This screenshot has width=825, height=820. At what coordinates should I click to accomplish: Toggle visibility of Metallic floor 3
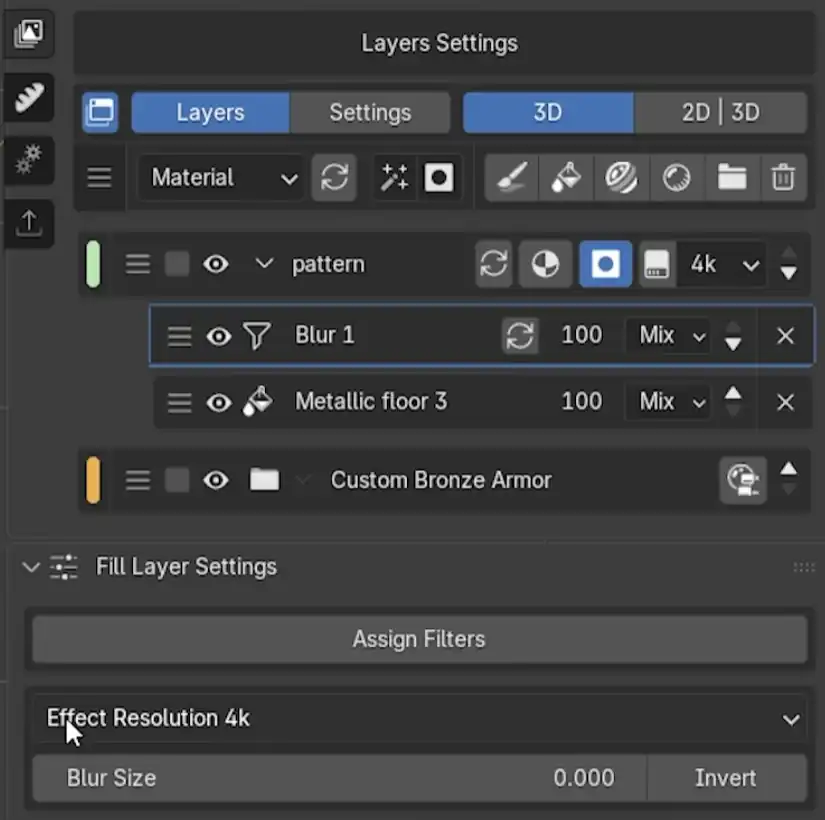[218, 402]
